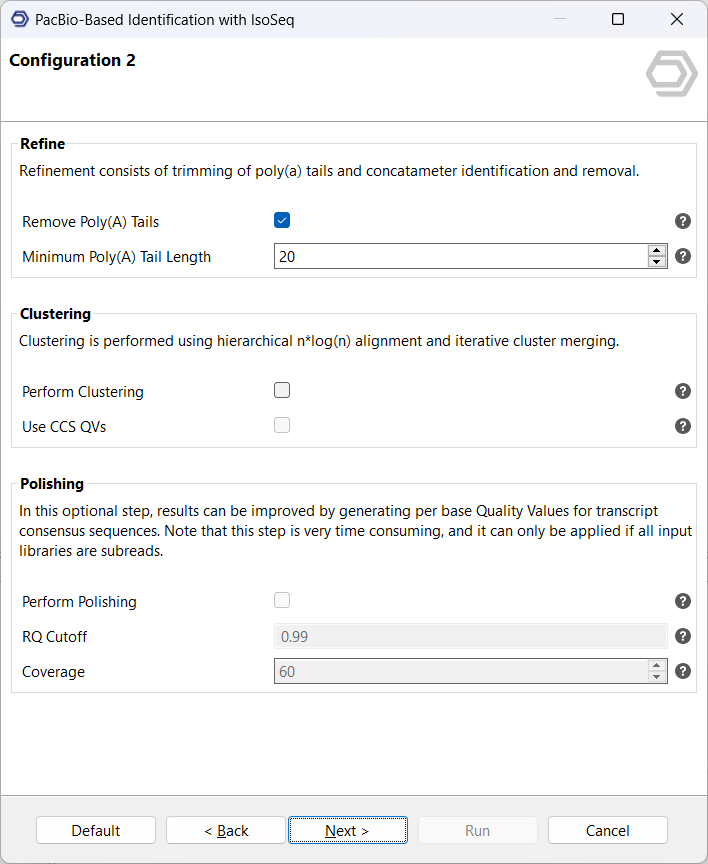The image size is (708, 864).
Task: Click the Next button
Action: [x=347, y=830]
